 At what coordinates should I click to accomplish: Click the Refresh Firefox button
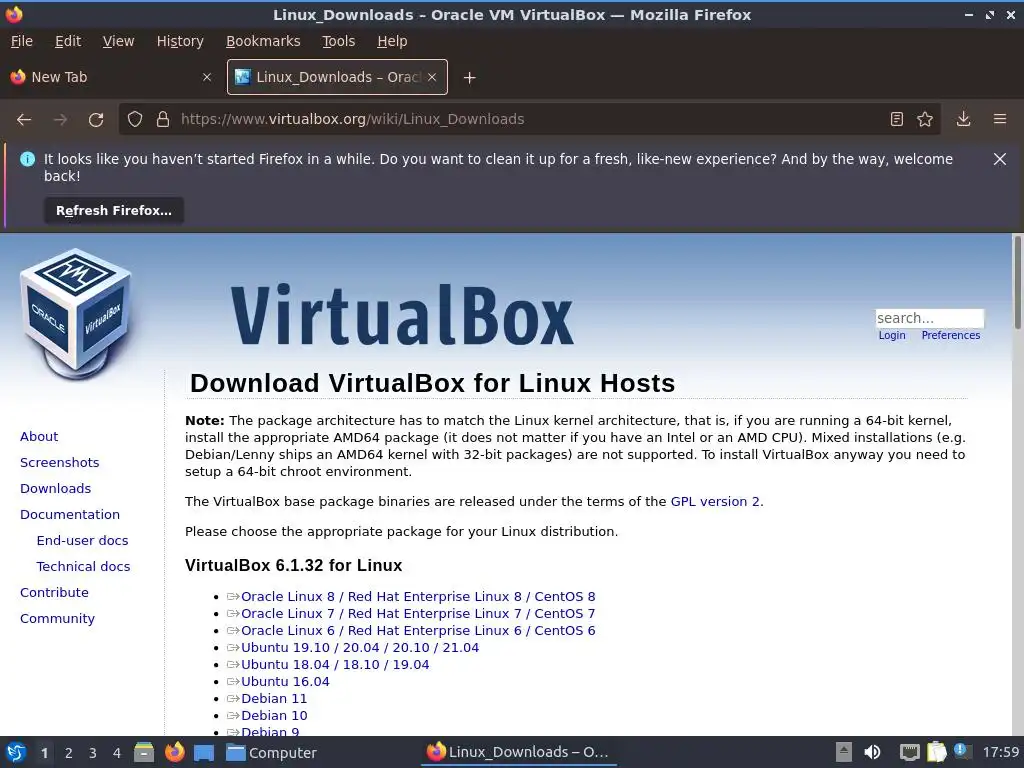(x=114, y=211)
